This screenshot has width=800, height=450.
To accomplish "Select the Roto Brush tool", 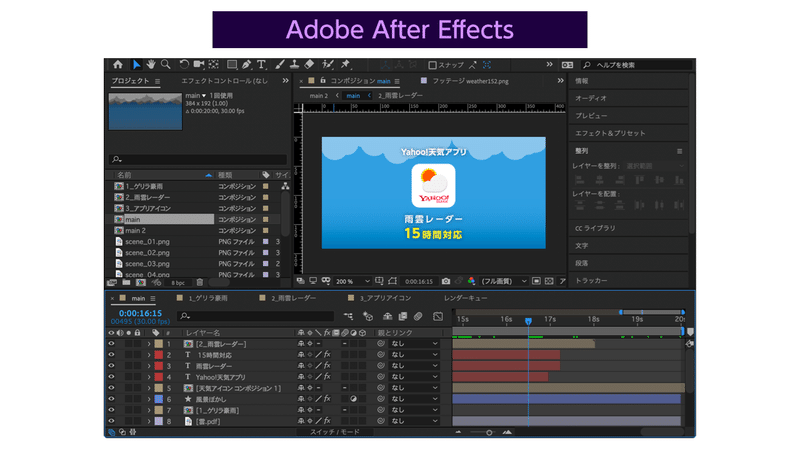I will (328, 64).
